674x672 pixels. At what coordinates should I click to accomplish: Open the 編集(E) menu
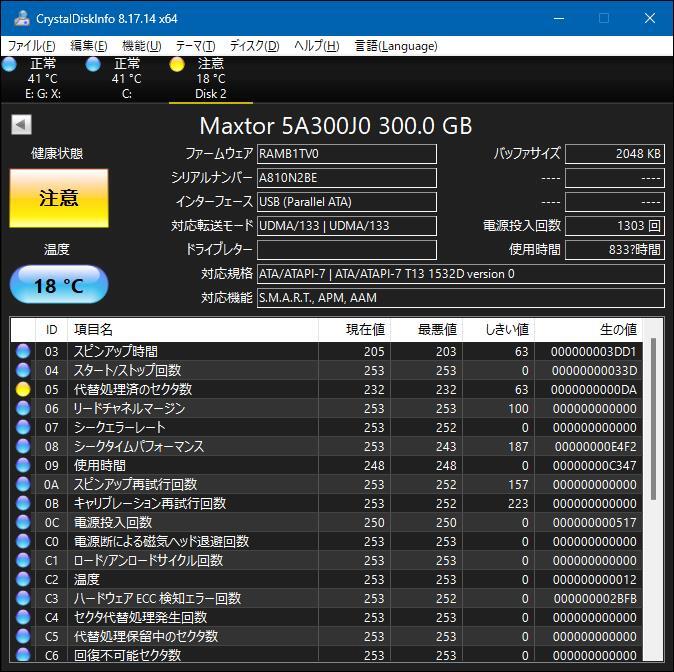[x=89, y=46]
